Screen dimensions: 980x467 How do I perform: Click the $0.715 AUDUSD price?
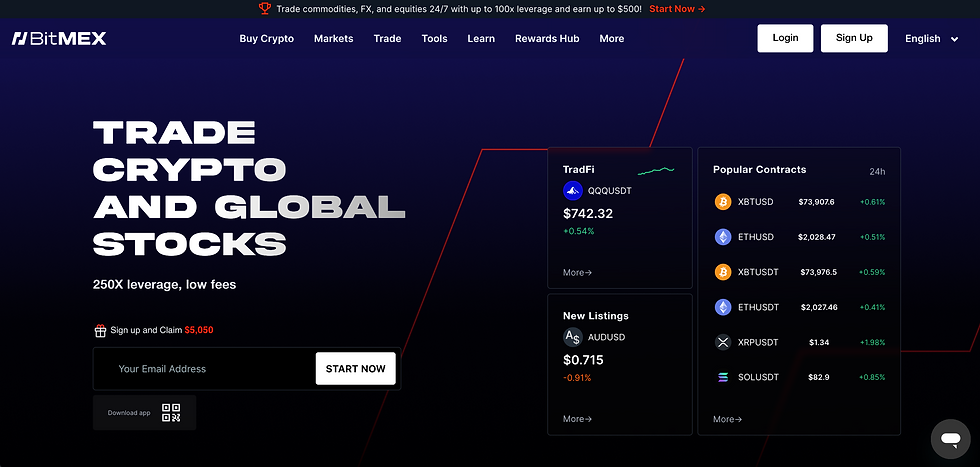(x=583, y=360)
